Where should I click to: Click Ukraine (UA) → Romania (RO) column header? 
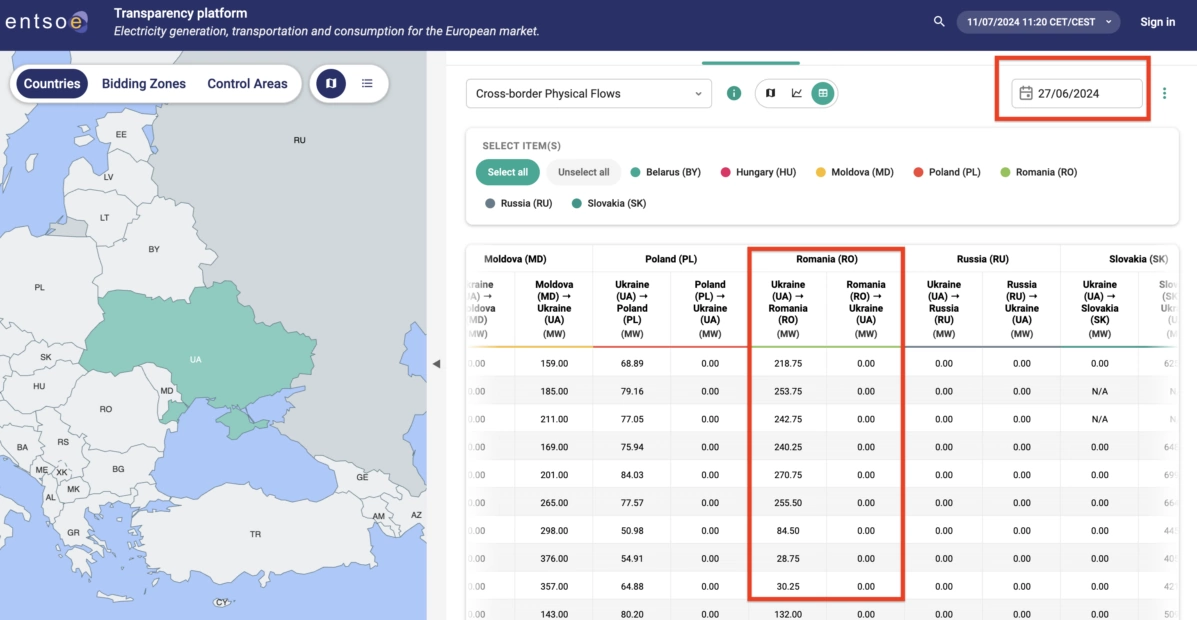coord(788,308)
